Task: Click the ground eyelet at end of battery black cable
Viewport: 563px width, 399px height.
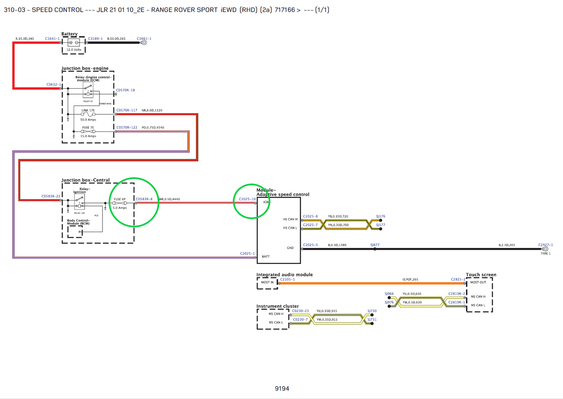Action: [x=144, y=43]
